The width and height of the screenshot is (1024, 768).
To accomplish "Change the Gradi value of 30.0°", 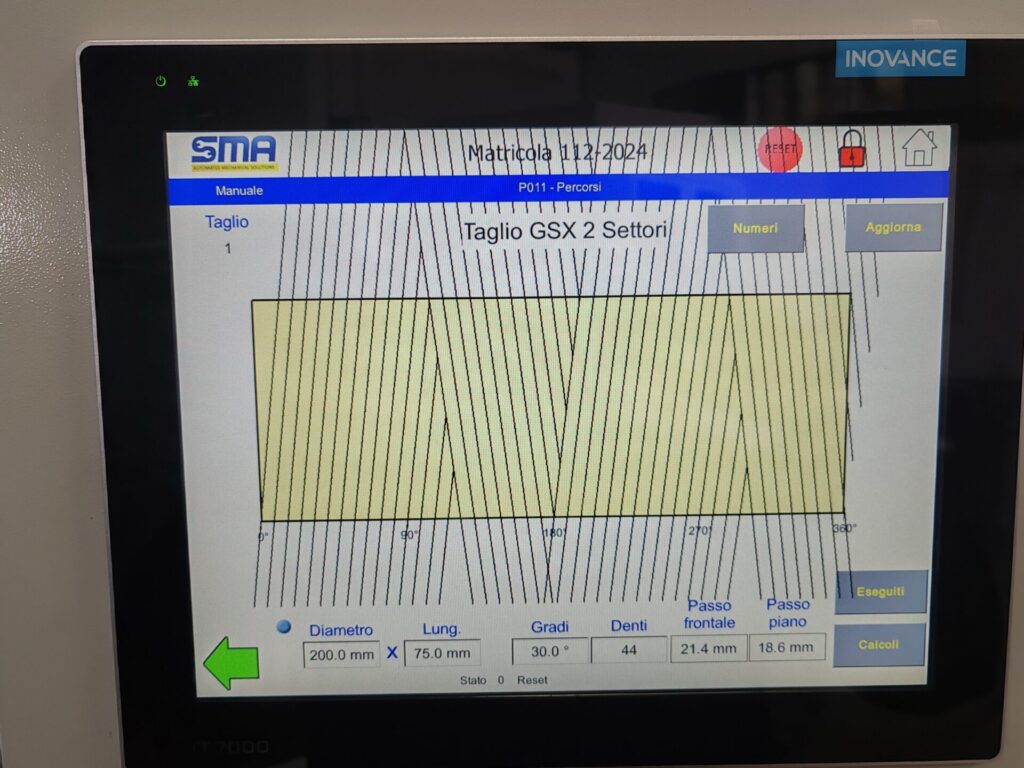I will [549, 650].
